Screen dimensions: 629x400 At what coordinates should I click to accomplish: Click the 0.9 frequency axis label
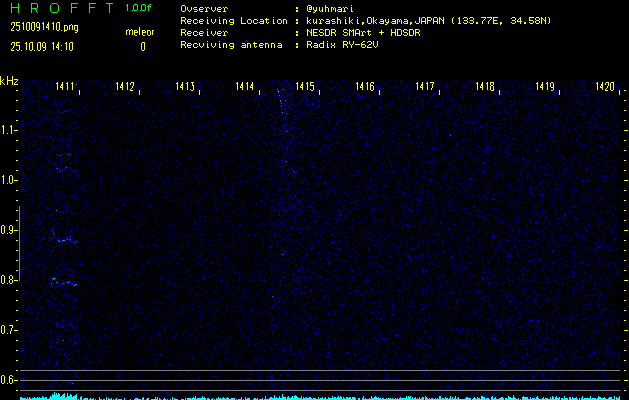tap(9, 230)
